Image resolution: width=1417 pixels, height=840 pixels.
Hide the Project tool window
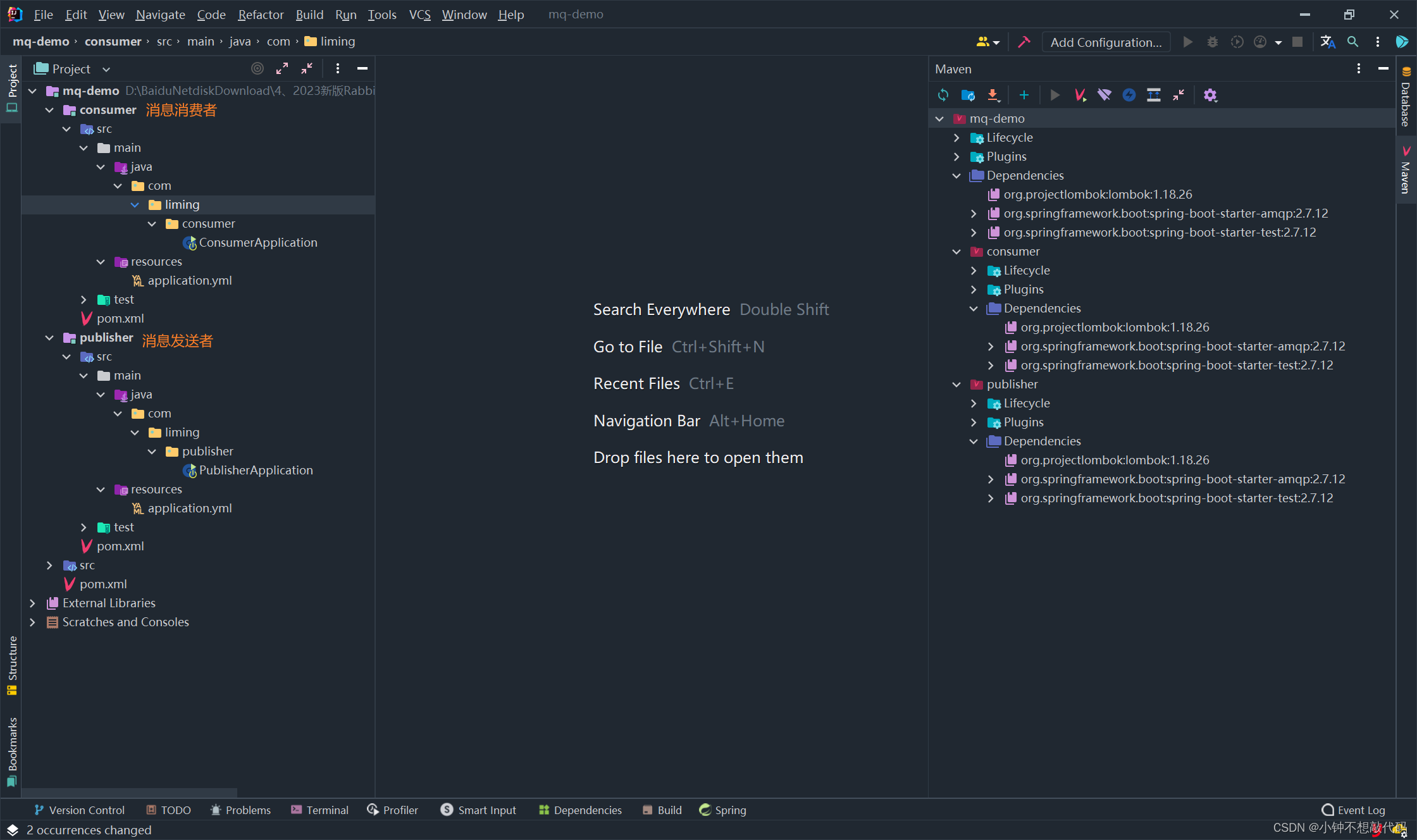(362, 68)
